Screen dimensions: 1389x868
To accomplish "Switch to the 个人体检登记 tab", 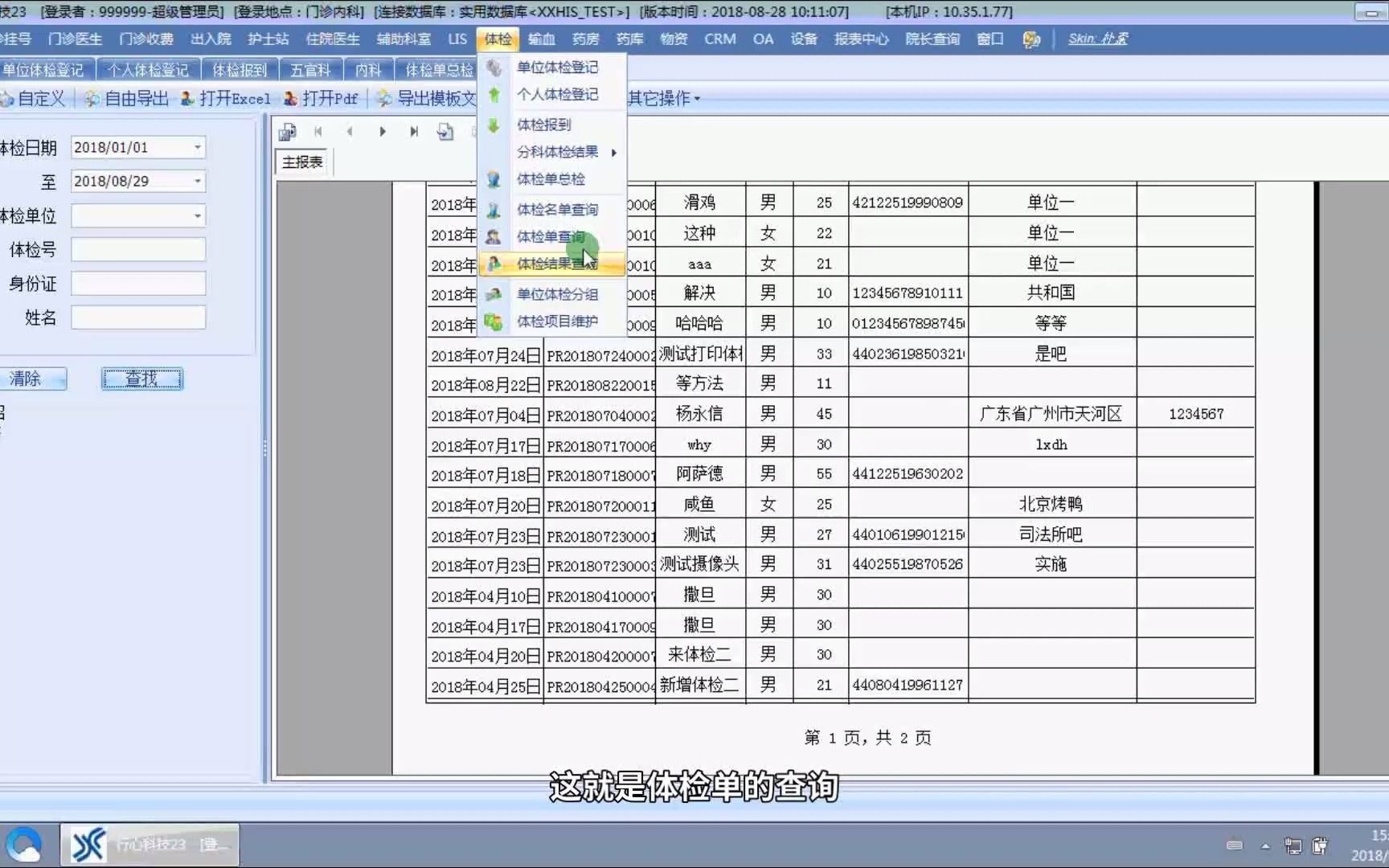I will pos(148,70).
